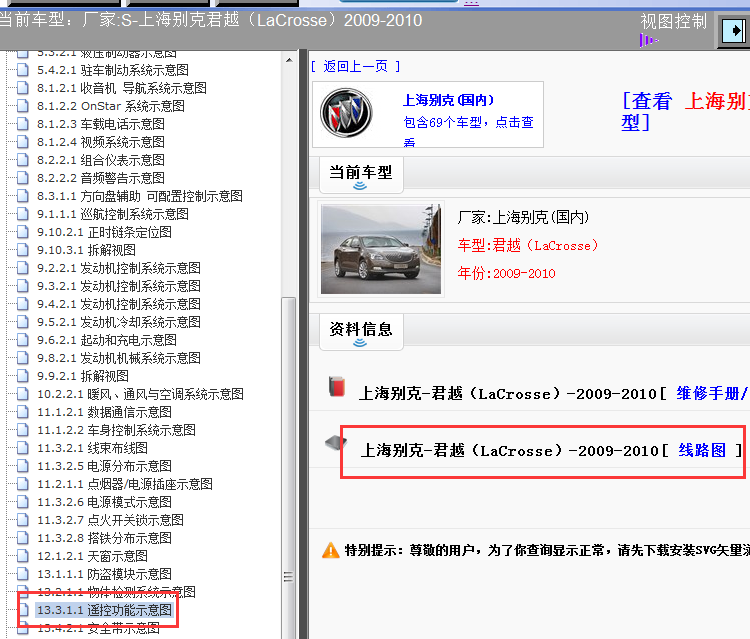Click the document icon beside 10.2.2.1
This screenshot has width=750, height=639.
(x=22, y=394)
